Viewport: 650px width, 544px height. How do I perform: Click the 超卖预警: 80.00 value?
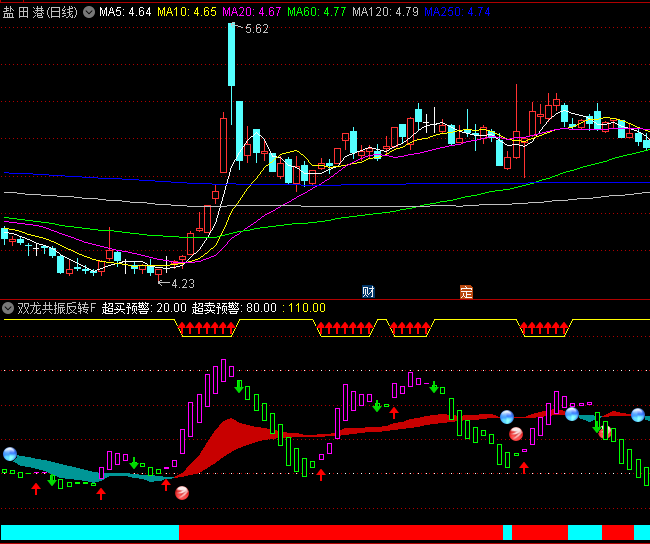[x=234, y=308]
